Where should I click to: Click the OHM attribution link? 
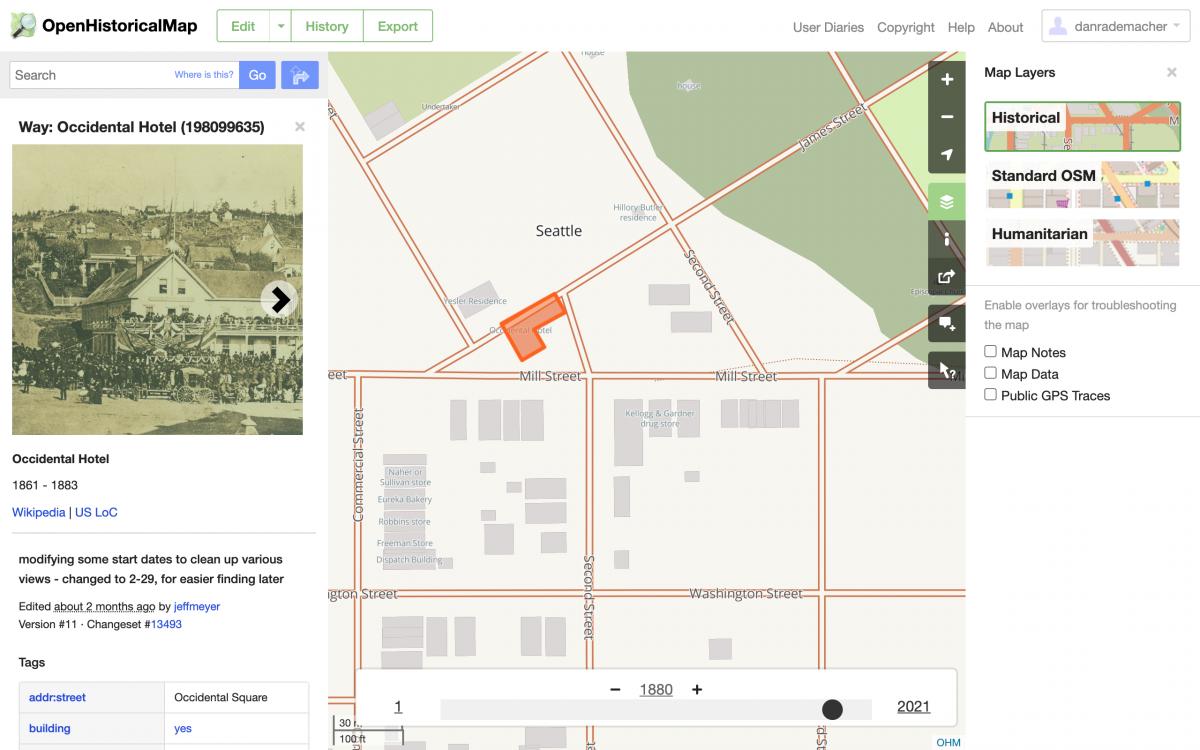coord(948,742)
